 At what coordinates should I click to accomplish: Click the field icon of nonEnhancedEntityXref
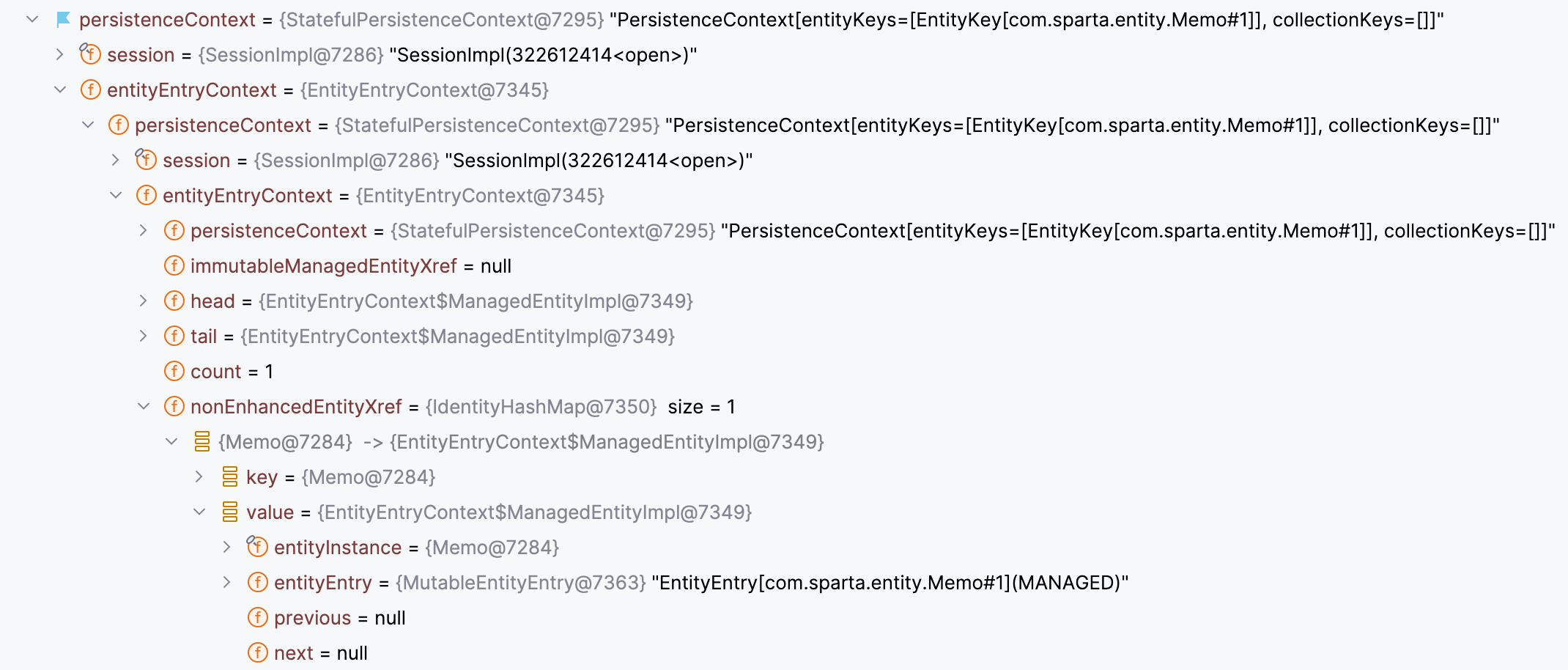[174, 406]
